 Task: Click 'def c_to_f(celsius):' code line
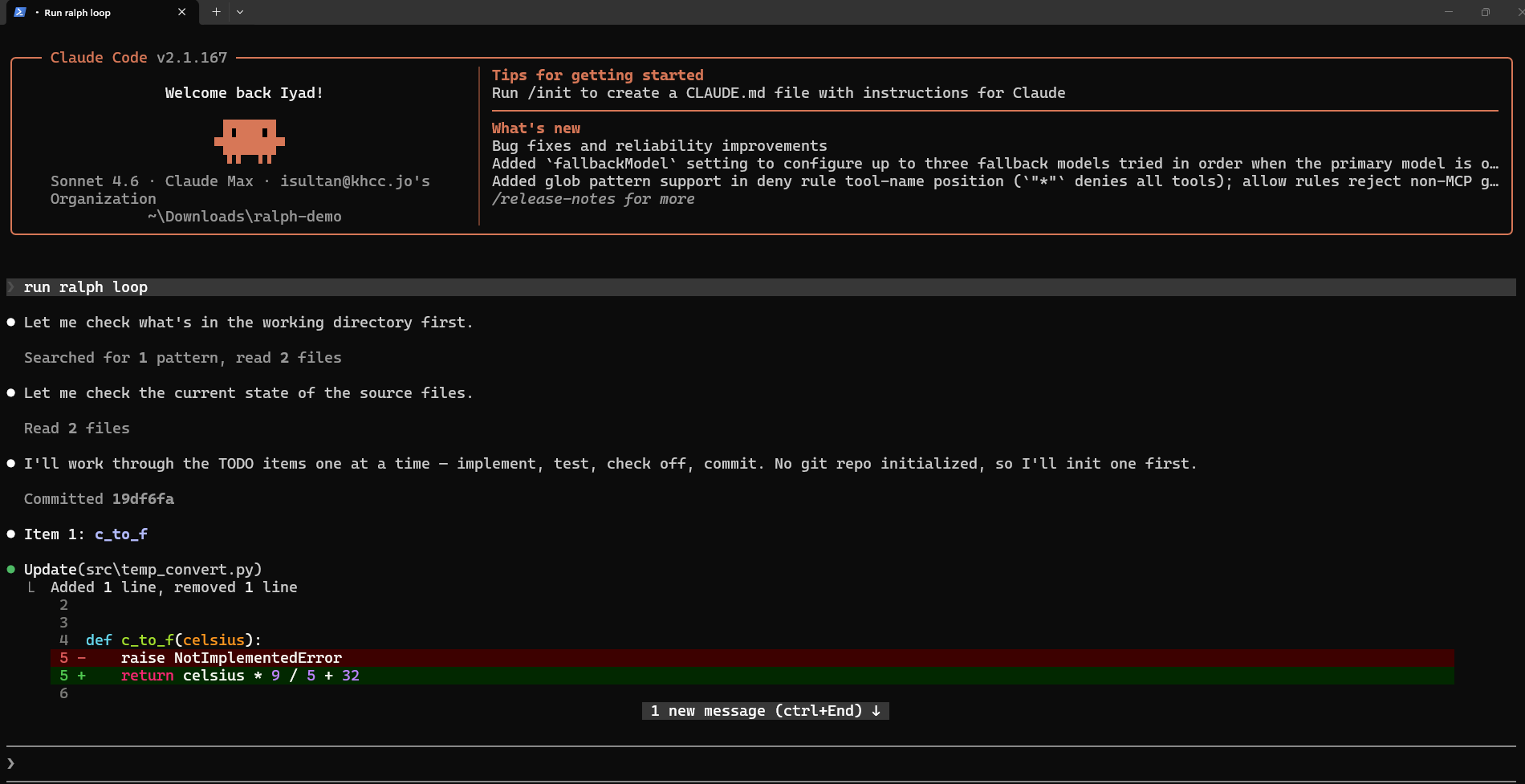pyautogui.click(x=173, y=640)
